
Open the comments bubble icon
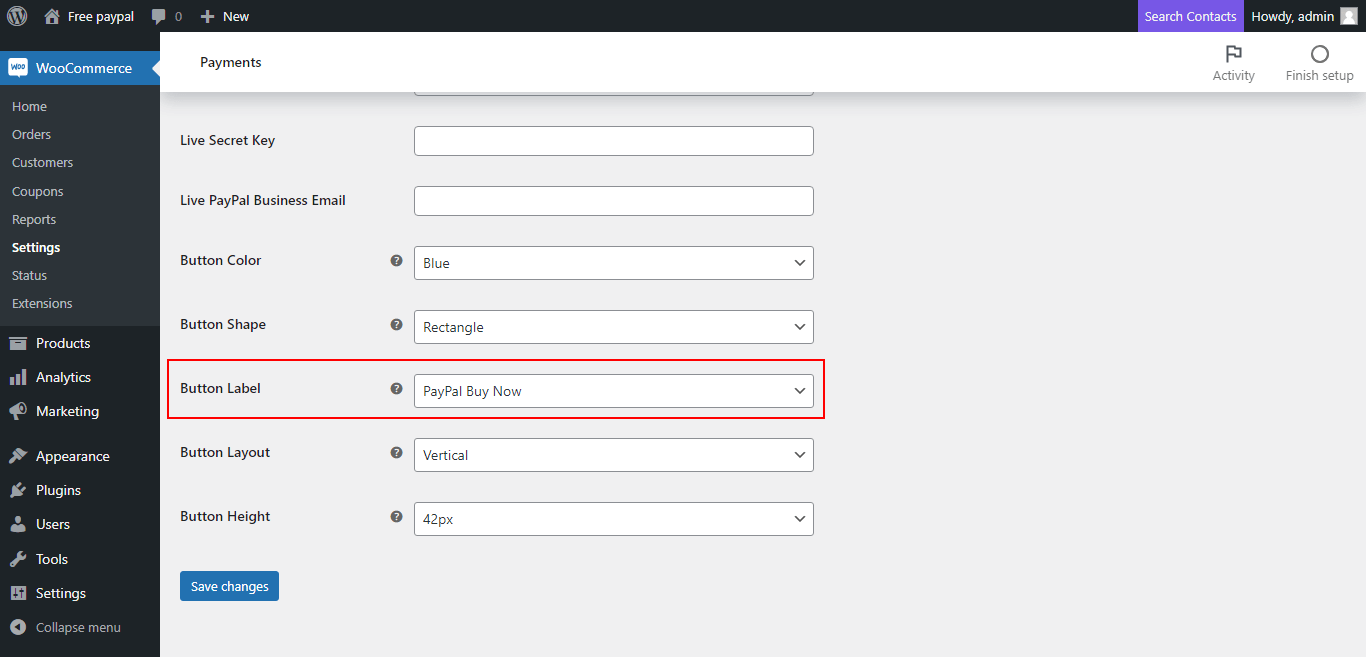click(x=158, y=16)
